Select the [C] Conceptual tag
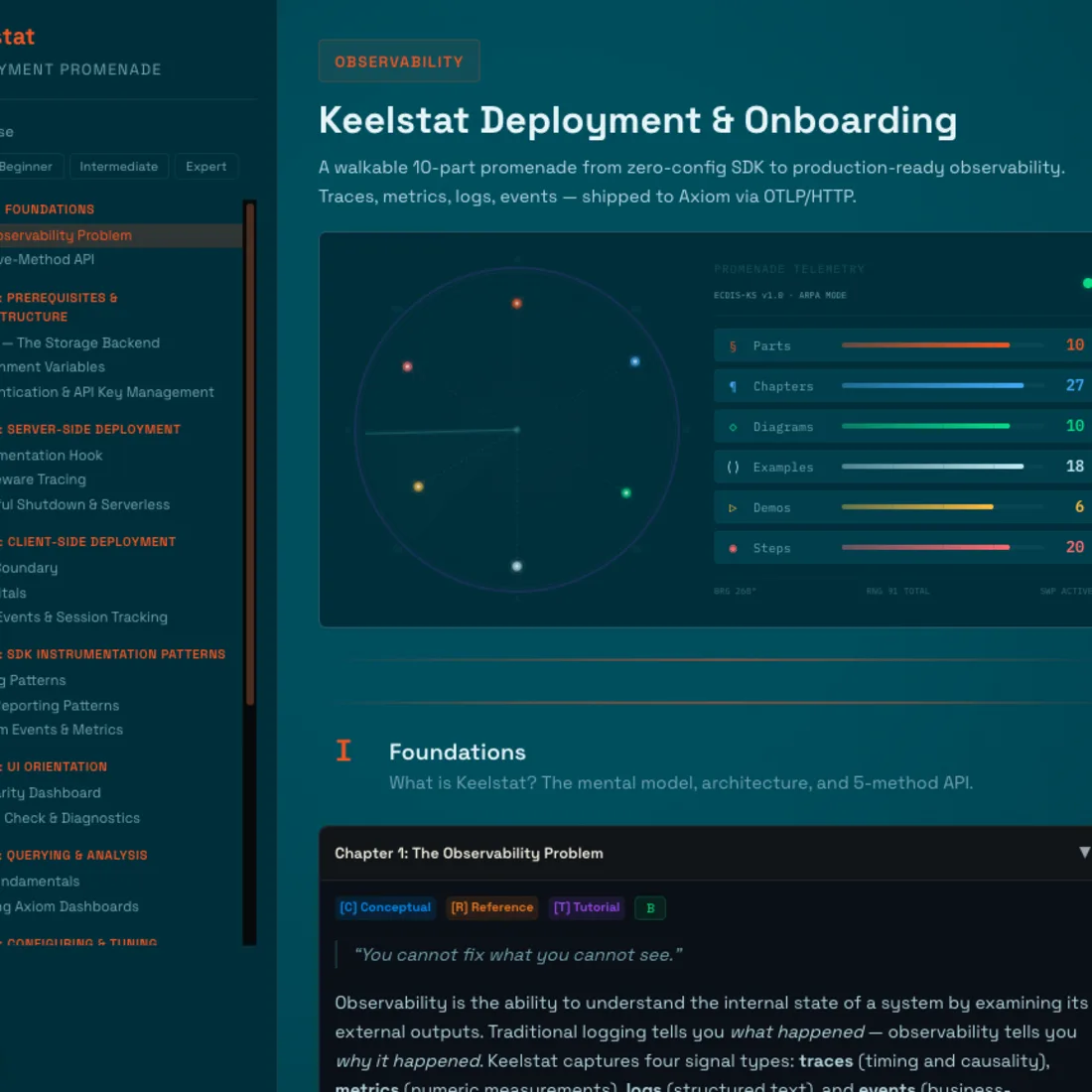The height and width of the screenshot is (1092, 1092). click(385, 906)
